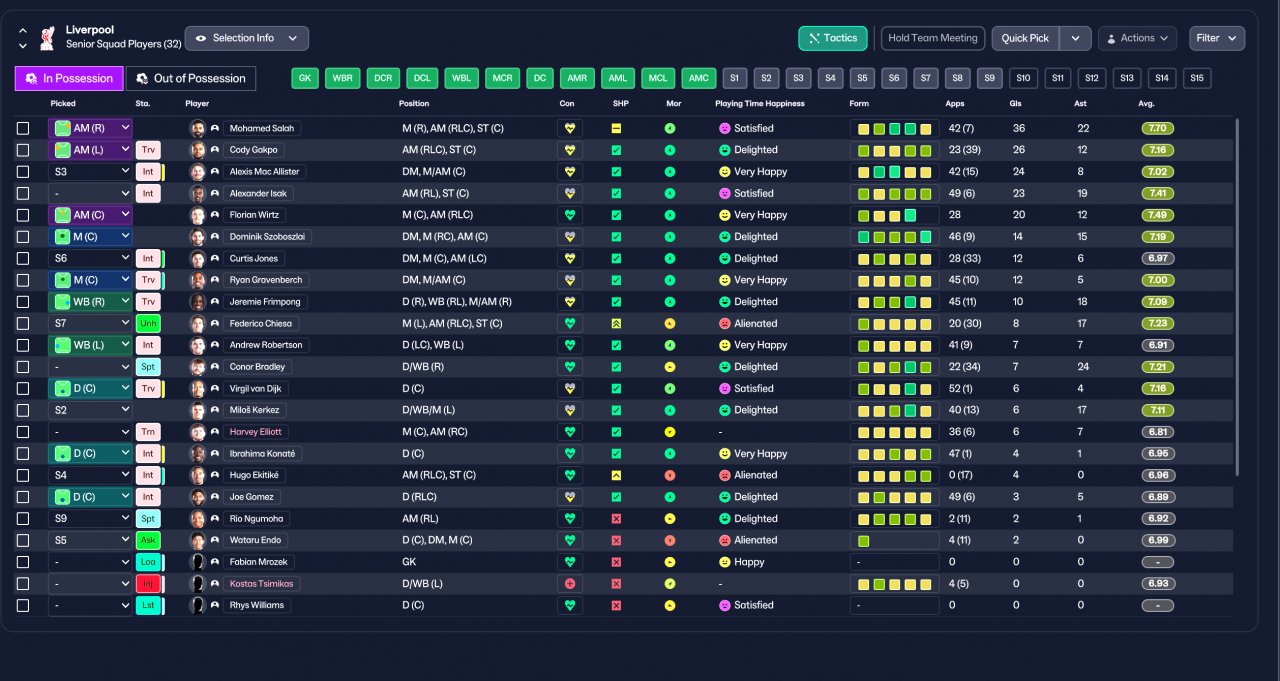Switch to the Out of Possession tab
This screenshot has width=1280, height=681.
coord(191,78)
